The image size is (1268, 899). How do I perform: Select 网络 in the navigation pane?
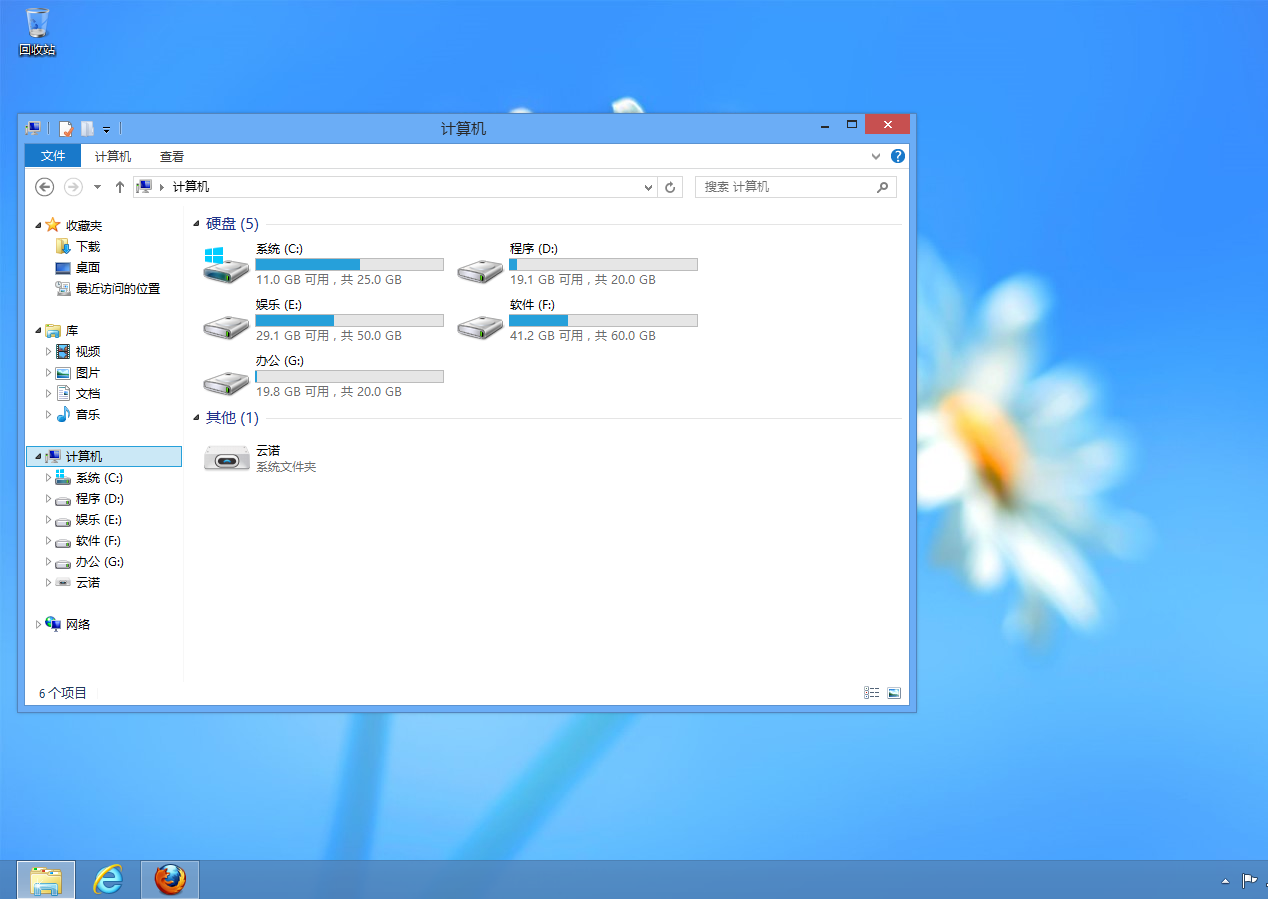tap(78, 625)
